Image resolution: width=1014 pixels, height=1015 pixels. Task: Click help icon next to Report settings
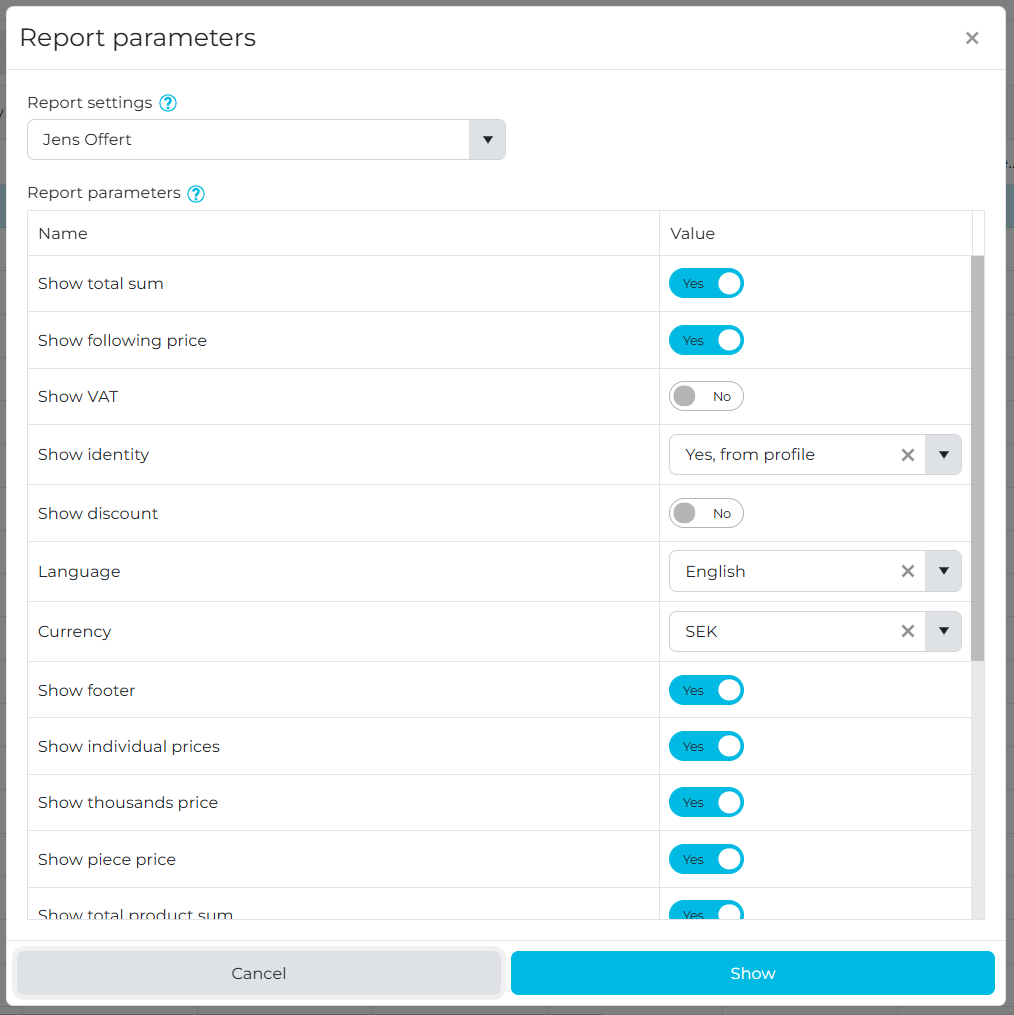(168, 103)
